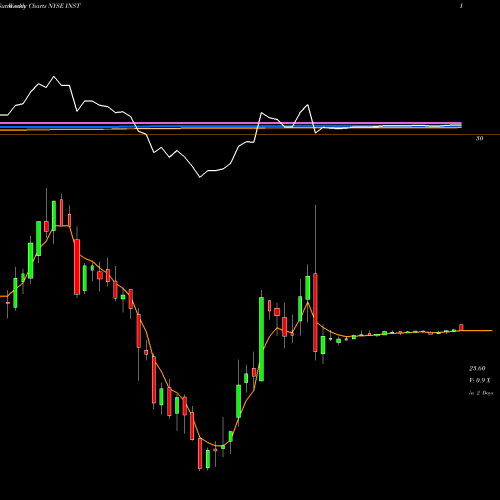Click the "Charts NYSE INST" chart title
Viewport: 500px width, 500px height.
coord(54,6)
